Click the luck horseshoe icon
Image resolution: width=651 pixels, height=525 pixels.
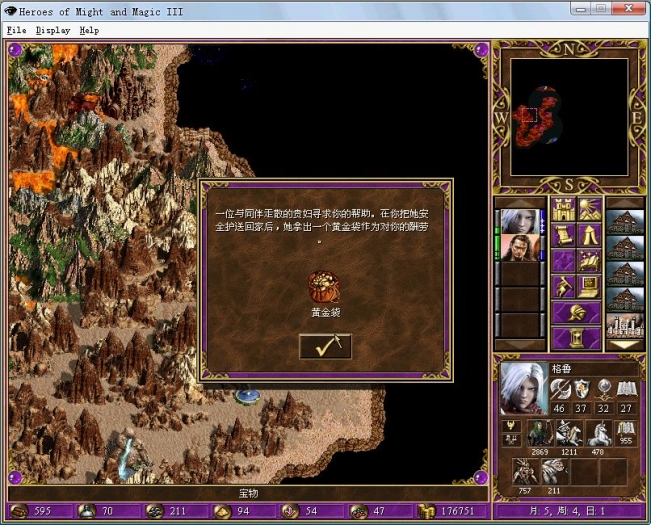click(x=511, y=440)
